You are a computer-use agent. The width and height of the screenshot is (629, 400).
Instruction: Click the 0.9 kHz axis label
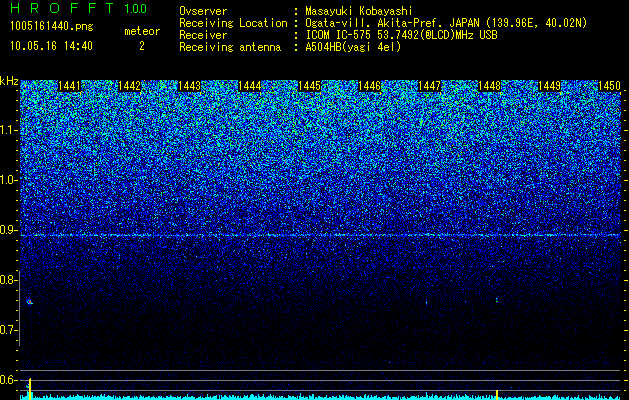(x=8, y=230)
